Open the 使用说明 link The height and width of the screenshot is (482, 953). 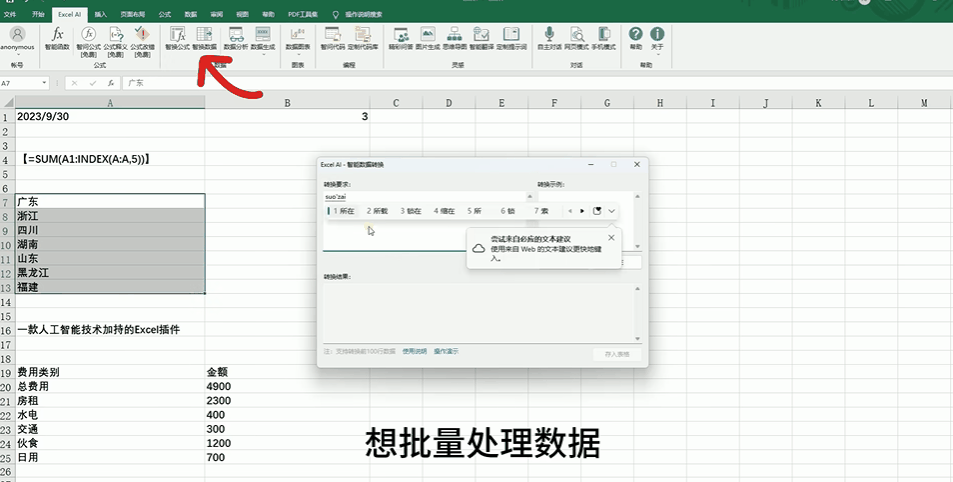pos(415,351)
